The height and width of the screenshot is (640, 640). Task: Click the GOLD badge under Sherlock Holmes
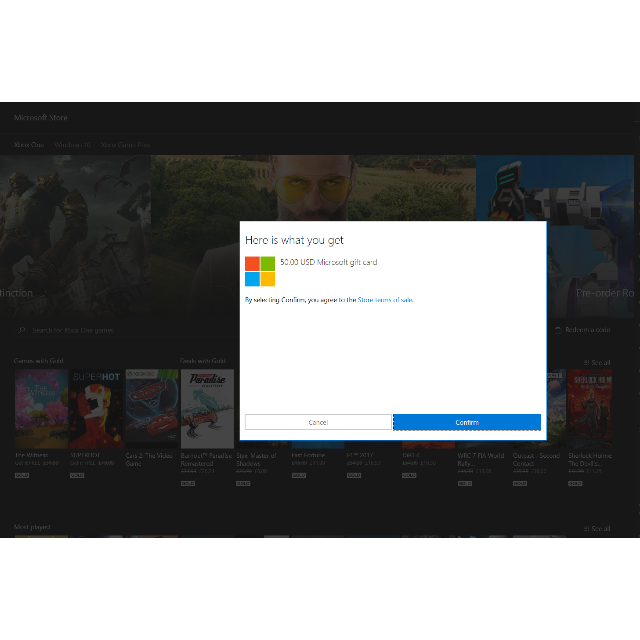tap(575, 483)
